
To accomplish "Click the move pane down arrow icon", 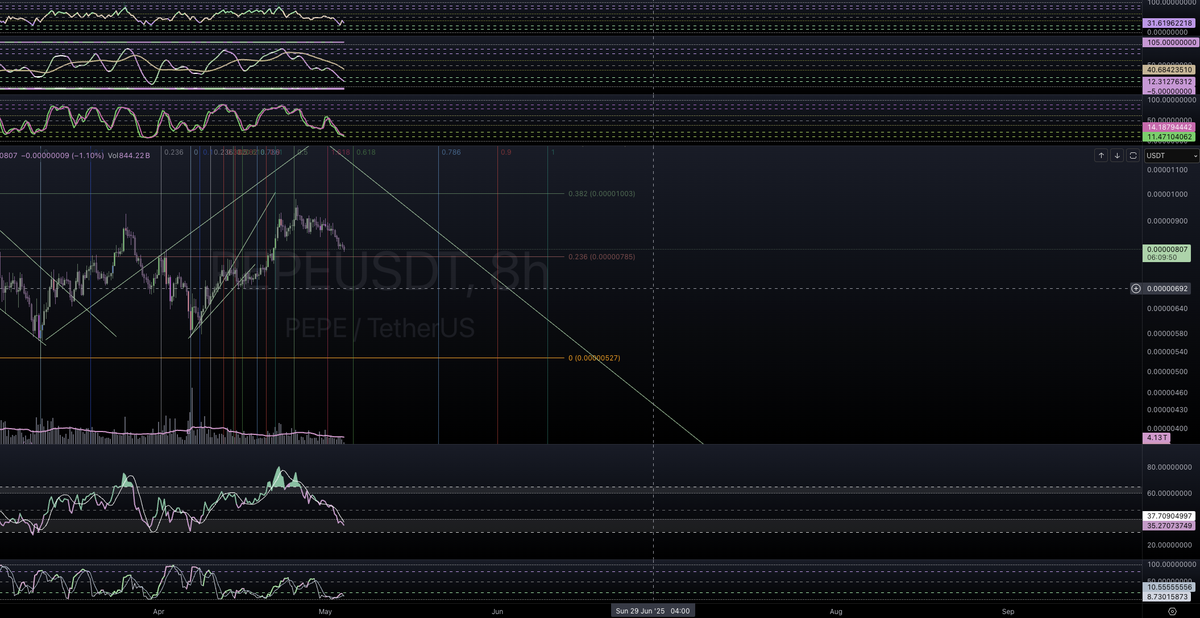I will pyautogui.click(x=1117, y=155).
